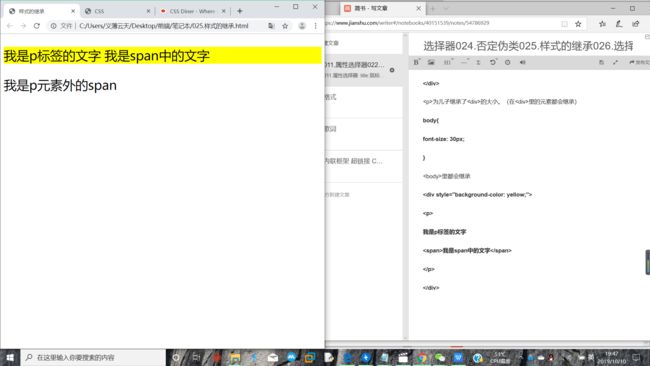
Task: Open Google Chrome from the taskbar
Action: (x=422, y=357)
